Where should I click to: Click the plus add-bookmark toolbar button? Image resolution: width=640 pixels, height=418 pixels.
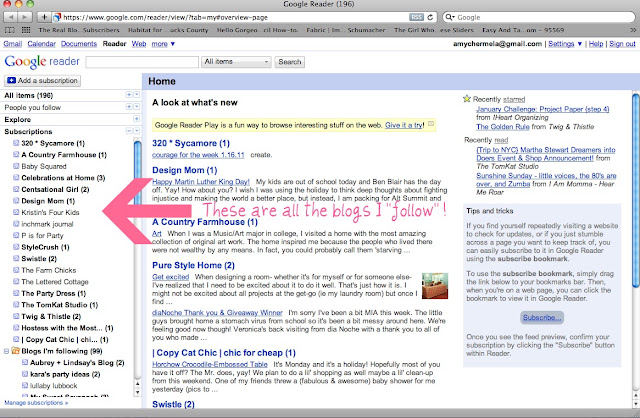click(44, 17)
